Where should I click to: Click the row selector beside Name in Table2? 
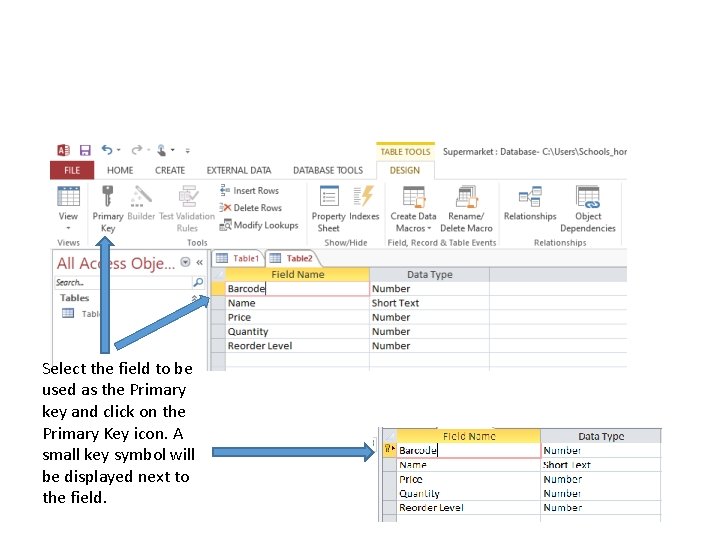click(218, 303)
